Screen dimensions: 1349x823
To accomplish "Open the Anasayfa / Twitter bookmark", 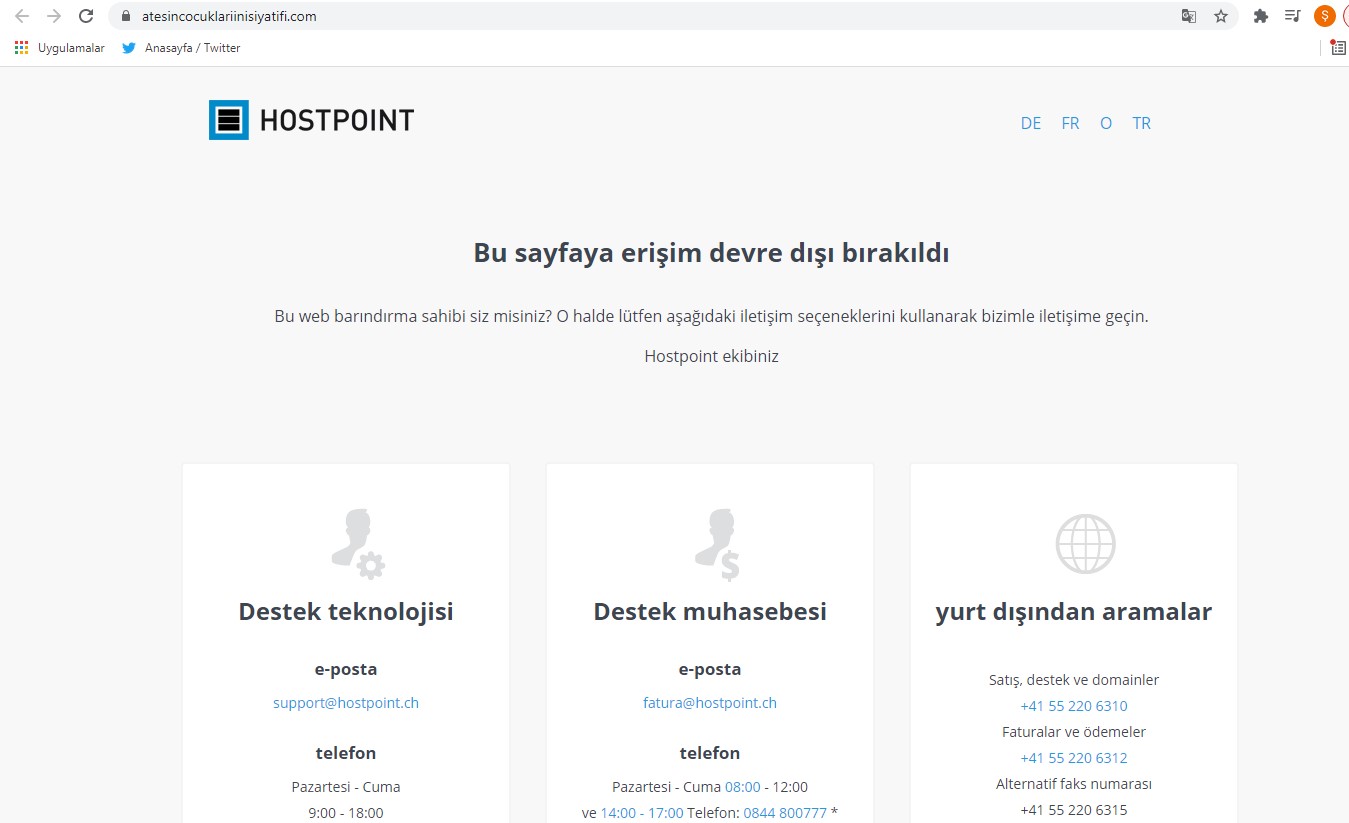I will [x=181, y=48].
